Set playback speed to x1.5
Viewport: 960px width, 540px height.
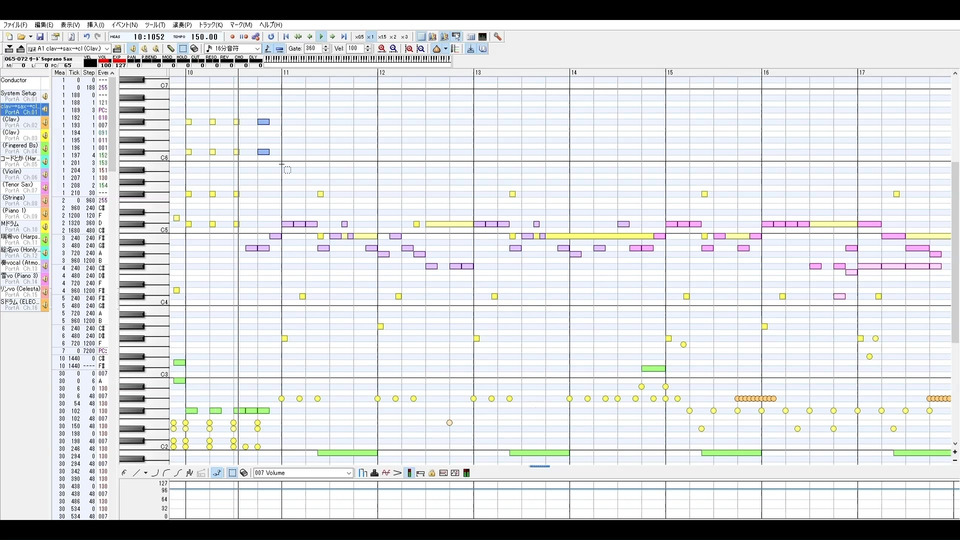pyautogui.click(x=382, y=37)
